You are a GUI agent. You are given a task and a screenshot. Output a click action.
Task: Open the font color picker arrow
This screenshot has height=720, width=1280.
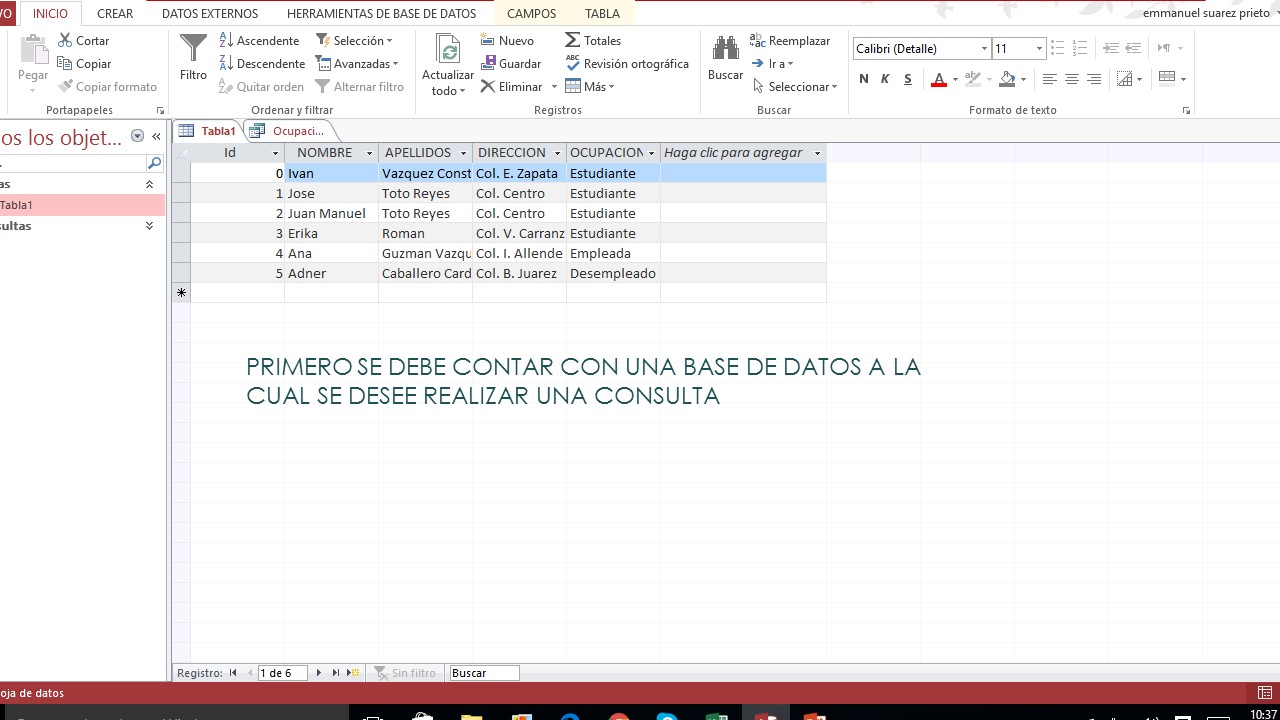click(x=953, y=80)
